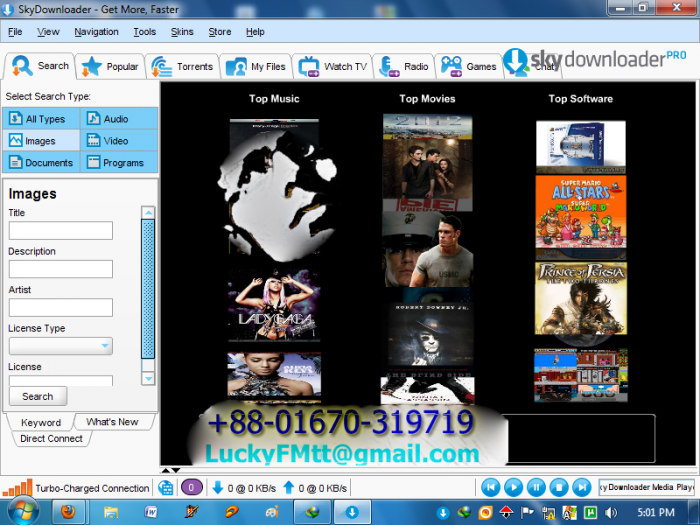Click the download speed down-arrow icon
Viewport: 700px width, 525px height.
[x=217, y=488]
